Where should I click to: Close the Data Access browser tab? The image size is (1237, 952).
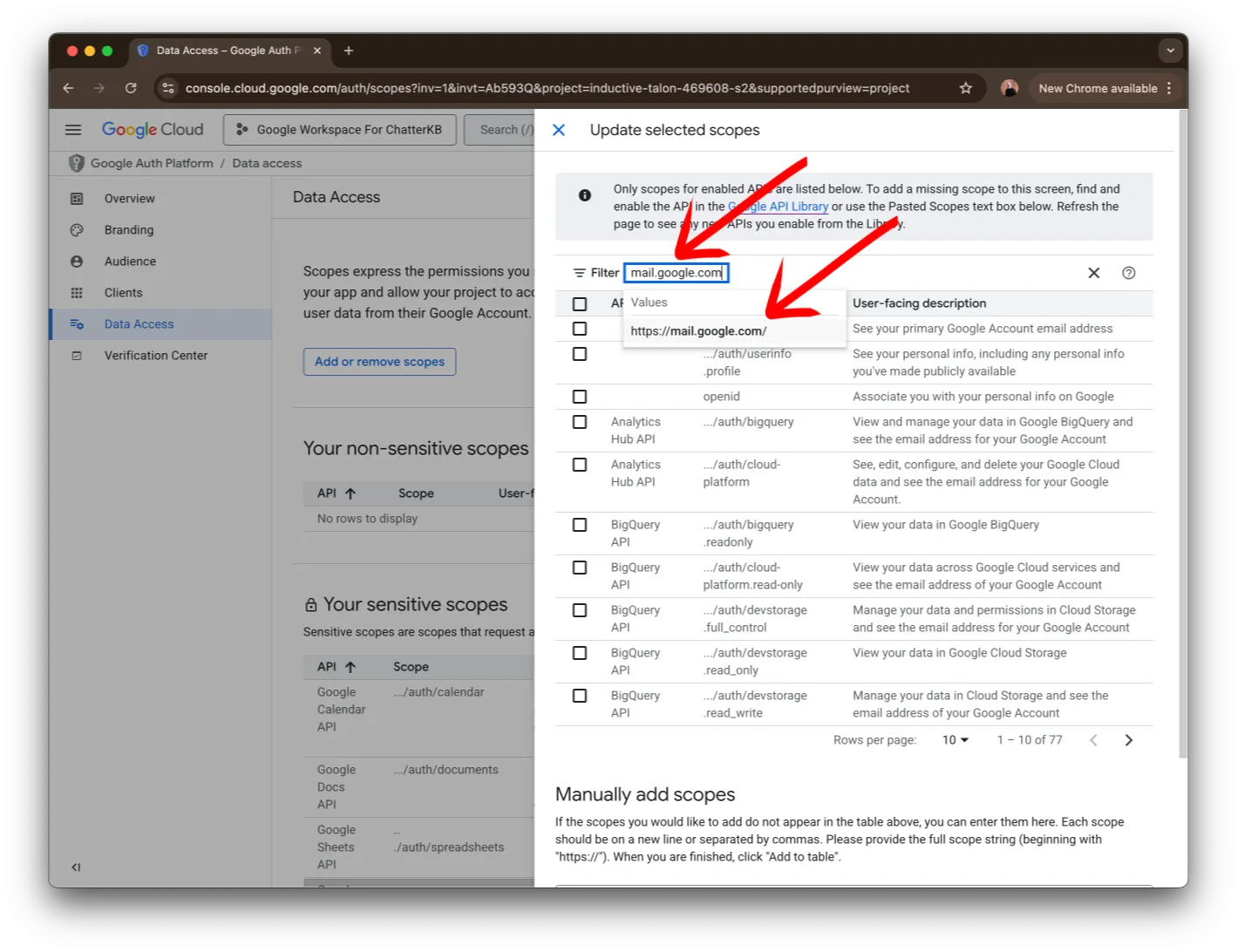pos(317,51)
